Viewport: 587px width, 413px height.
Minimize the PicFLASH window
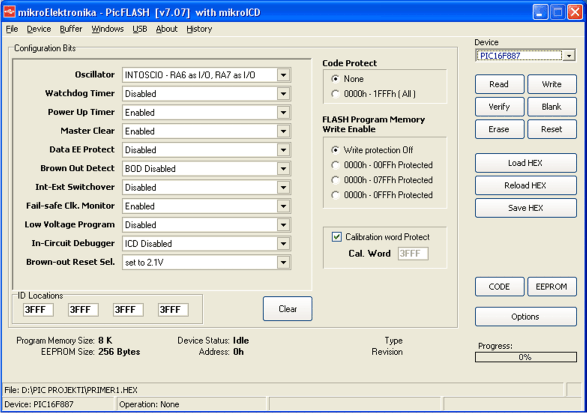[540, 12]
